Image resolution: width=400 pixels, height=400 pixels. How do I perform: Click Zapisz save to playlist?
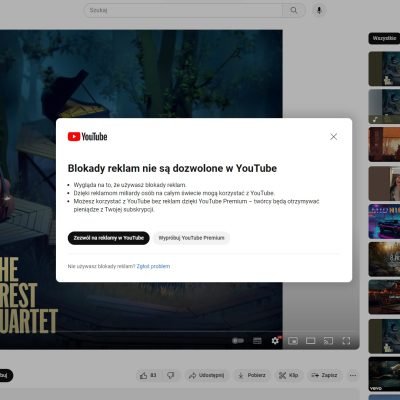click(325, 375)
